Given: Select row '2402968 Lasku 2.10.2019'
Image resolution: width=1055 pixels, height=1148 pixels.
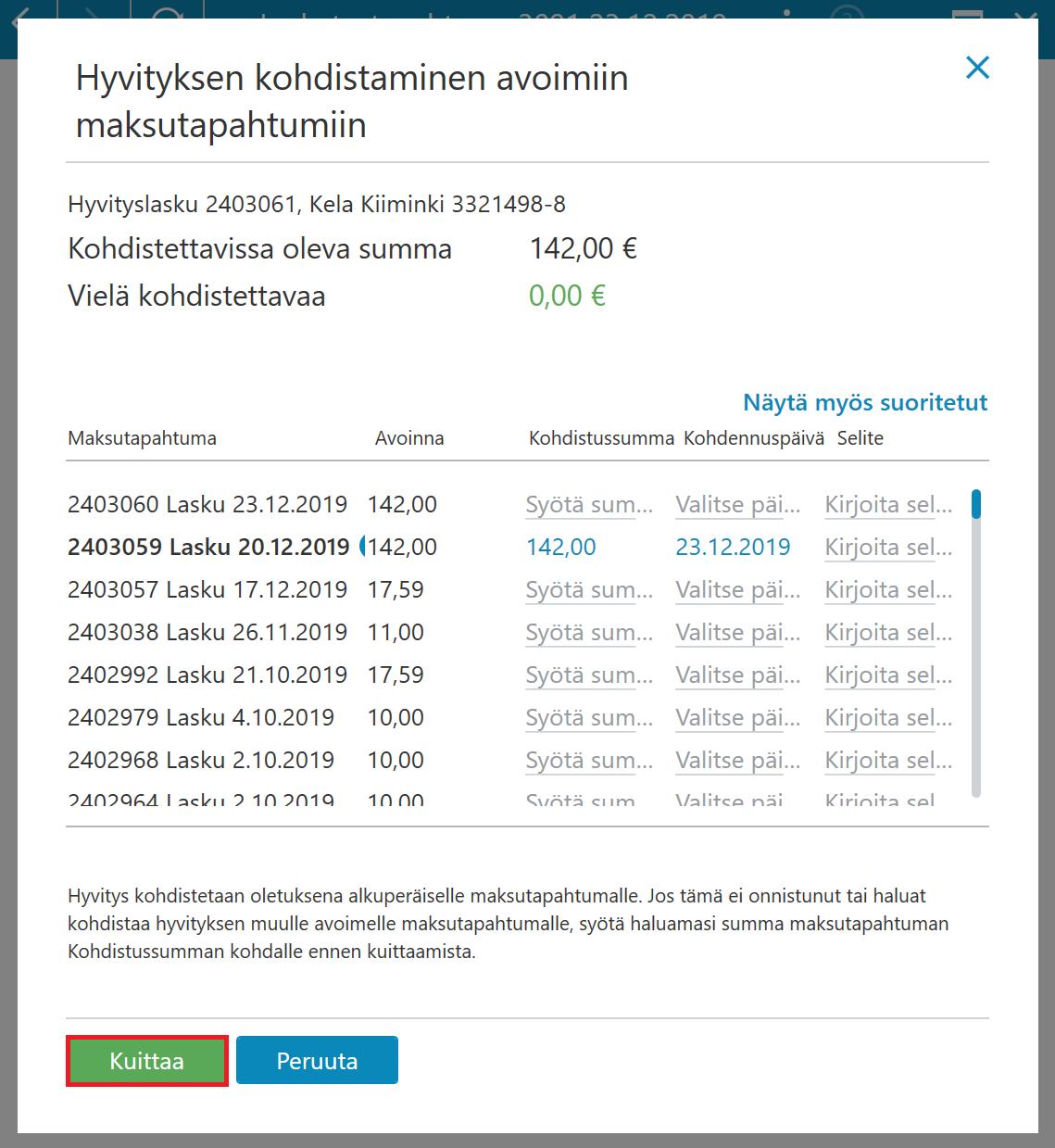Looking at the screenshot, I should tap(201, 761).
